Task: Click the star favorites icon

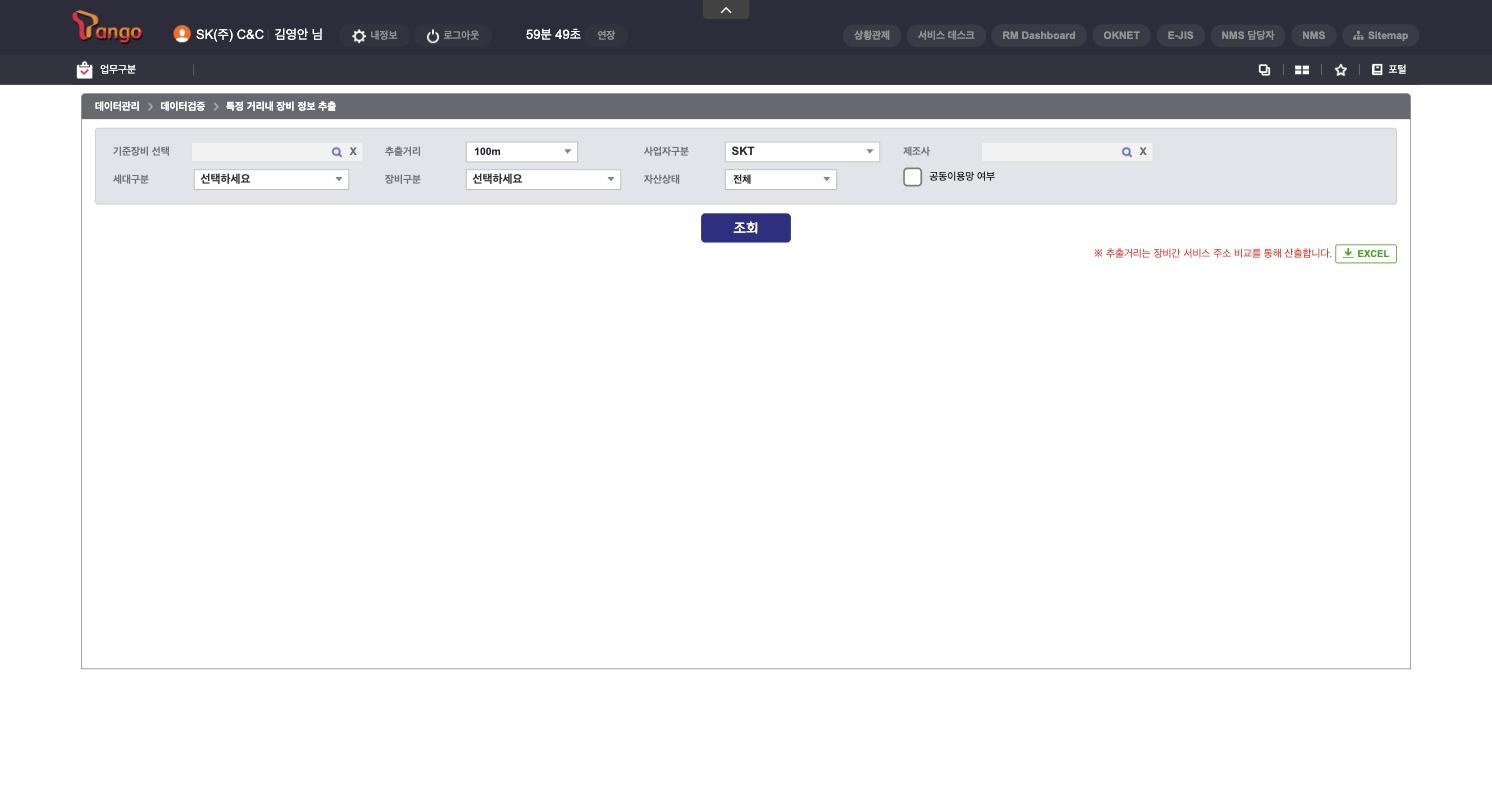Action: 1341,70
